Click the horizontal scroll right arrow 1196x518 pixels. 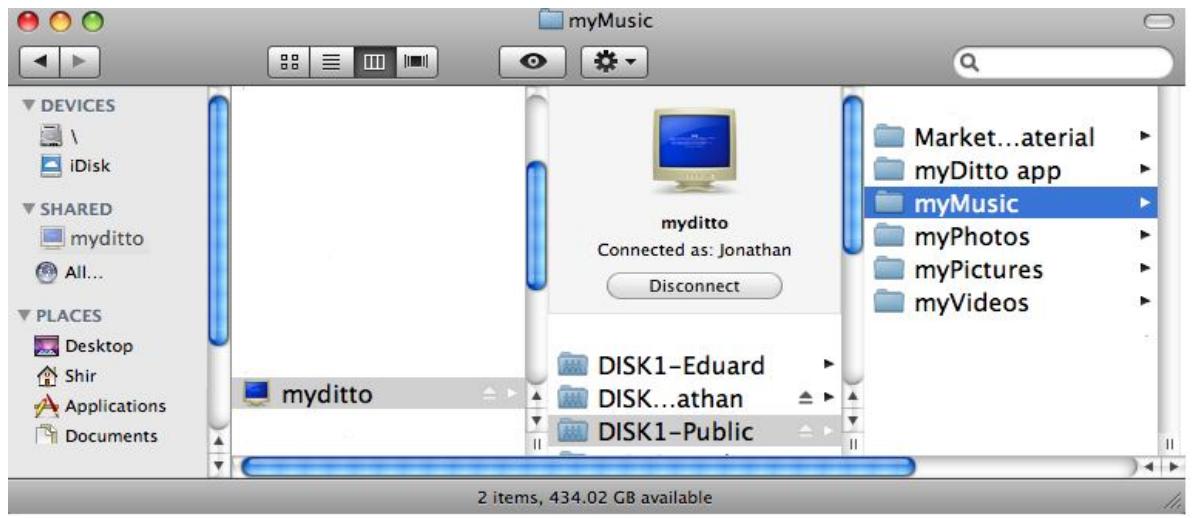(1175, 467)
